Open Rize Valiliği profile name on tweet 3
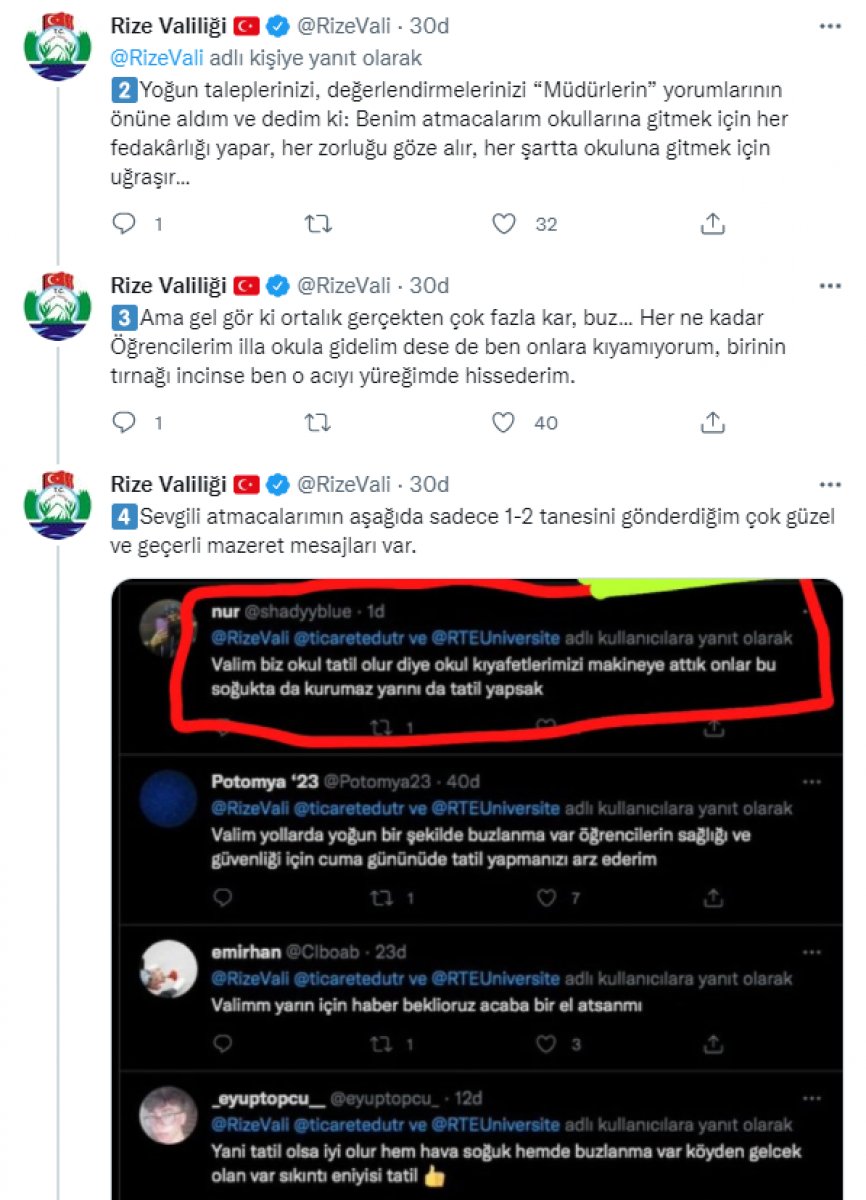The height and width of the screenshot is (1200, 866). (x=167, y=287)
